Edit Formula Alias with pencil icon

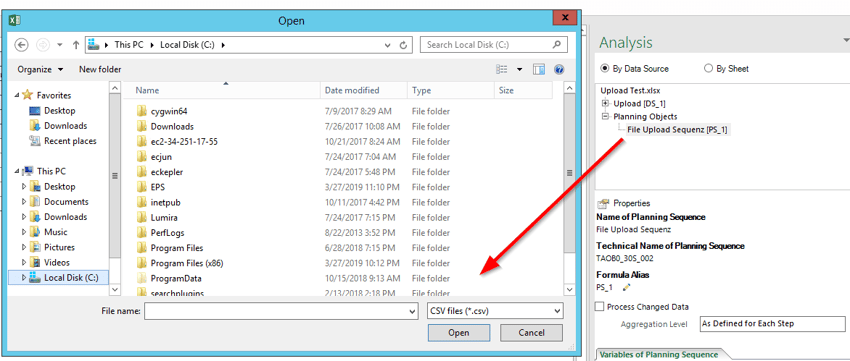627,287
